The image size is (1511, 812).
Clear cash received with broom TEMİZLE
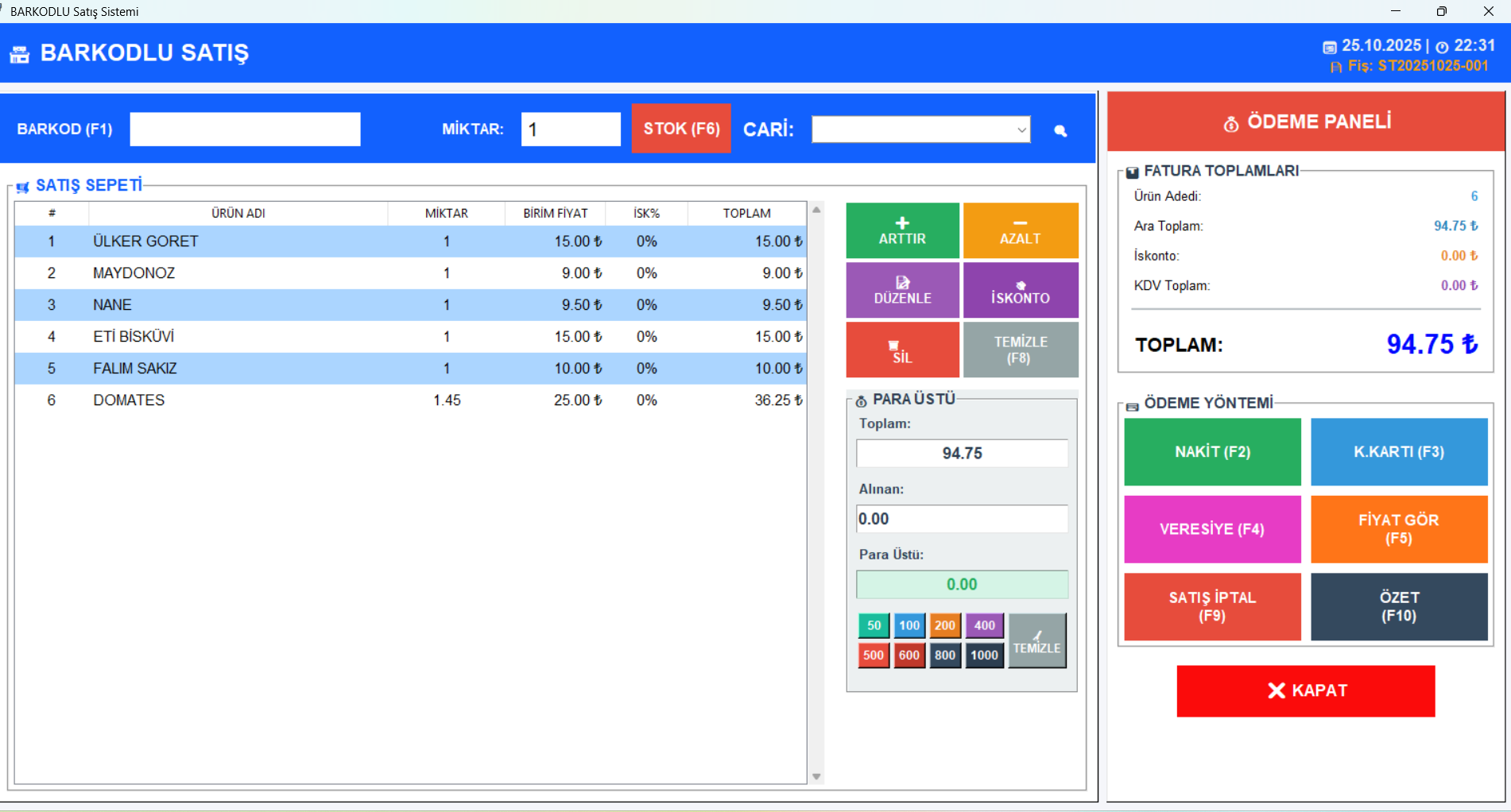pos(1036,641)
